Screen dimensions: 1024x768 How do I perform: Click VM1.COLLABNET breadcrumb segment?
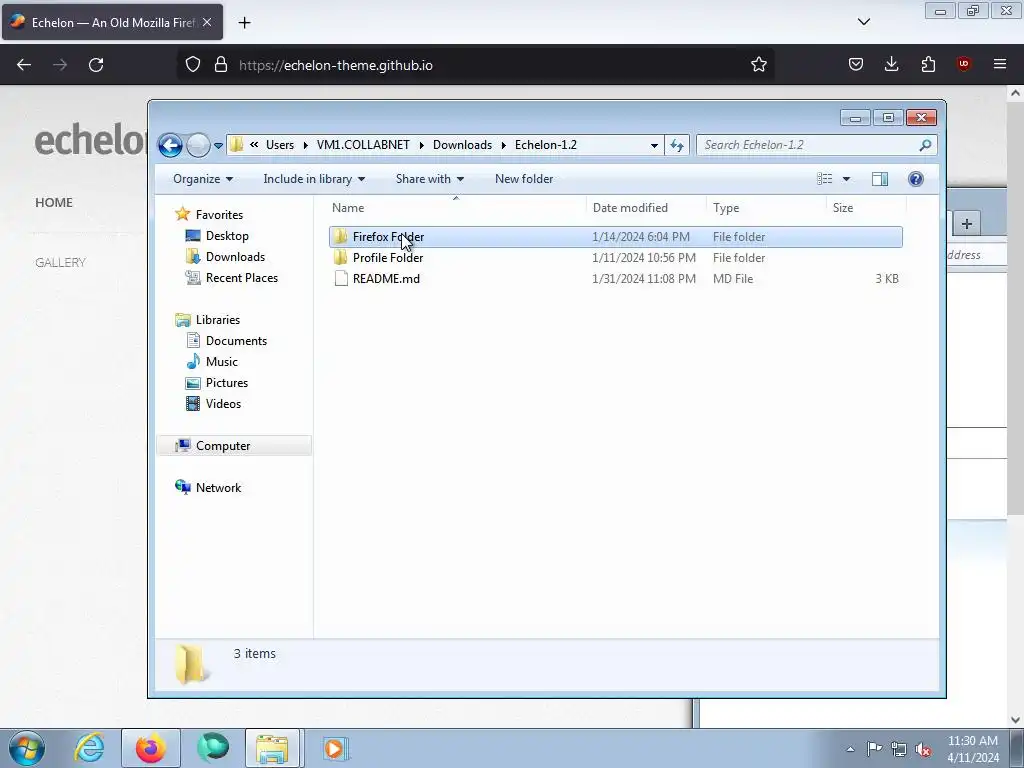click(x=363, y=145)
